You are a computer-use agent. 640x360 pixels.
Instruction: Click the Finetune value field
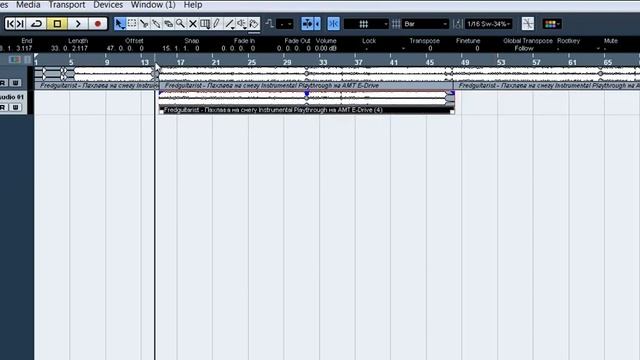tap(477, 48)
